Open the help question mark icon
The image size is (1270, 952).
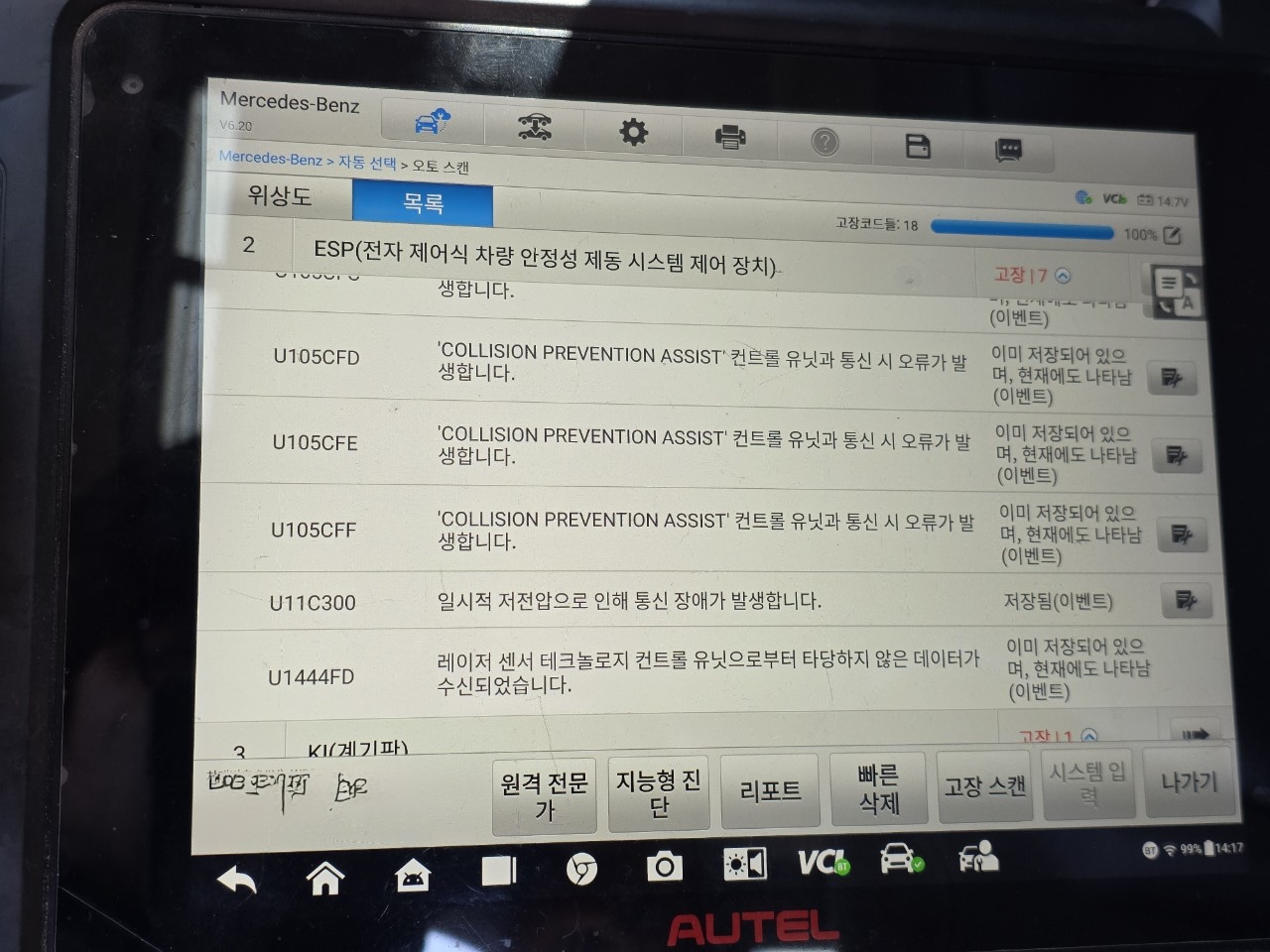click(x=825, y=142)
